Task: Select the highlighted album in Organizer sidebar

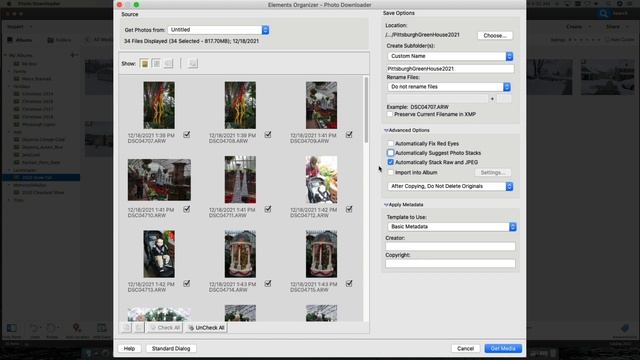Action: point(41,178)
